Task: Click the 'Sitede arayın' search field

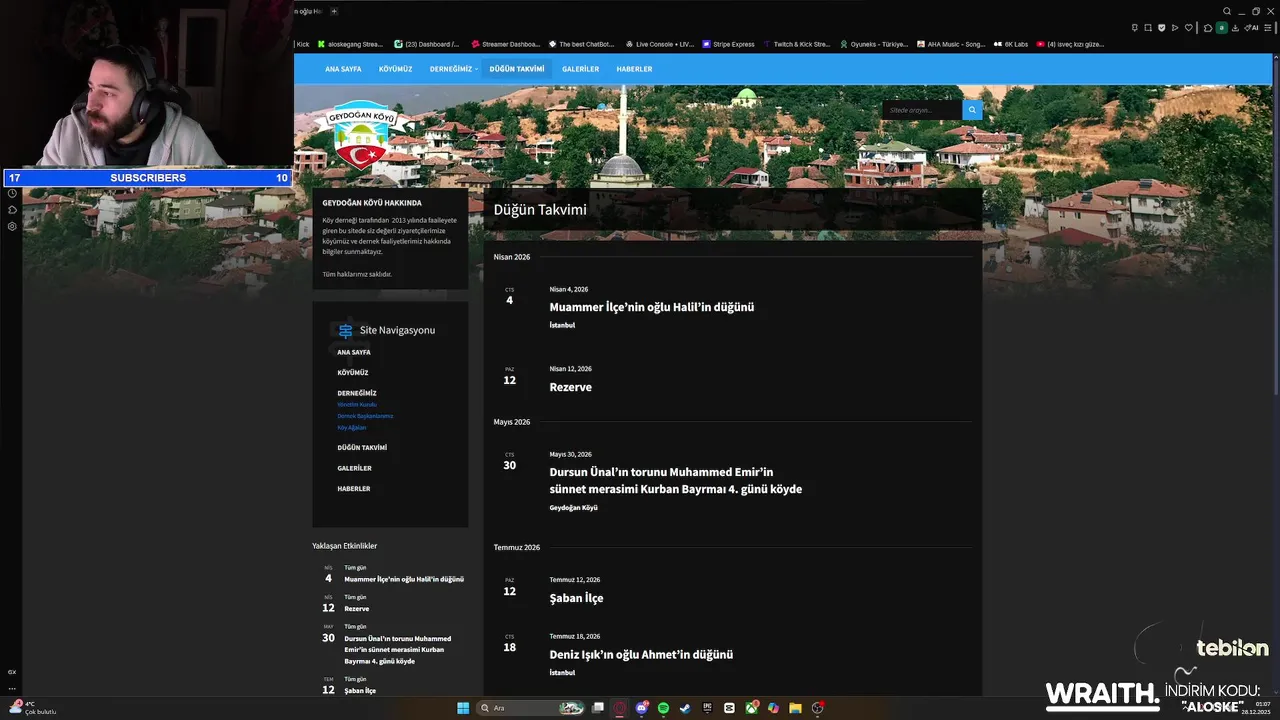Action: (922, 110)
